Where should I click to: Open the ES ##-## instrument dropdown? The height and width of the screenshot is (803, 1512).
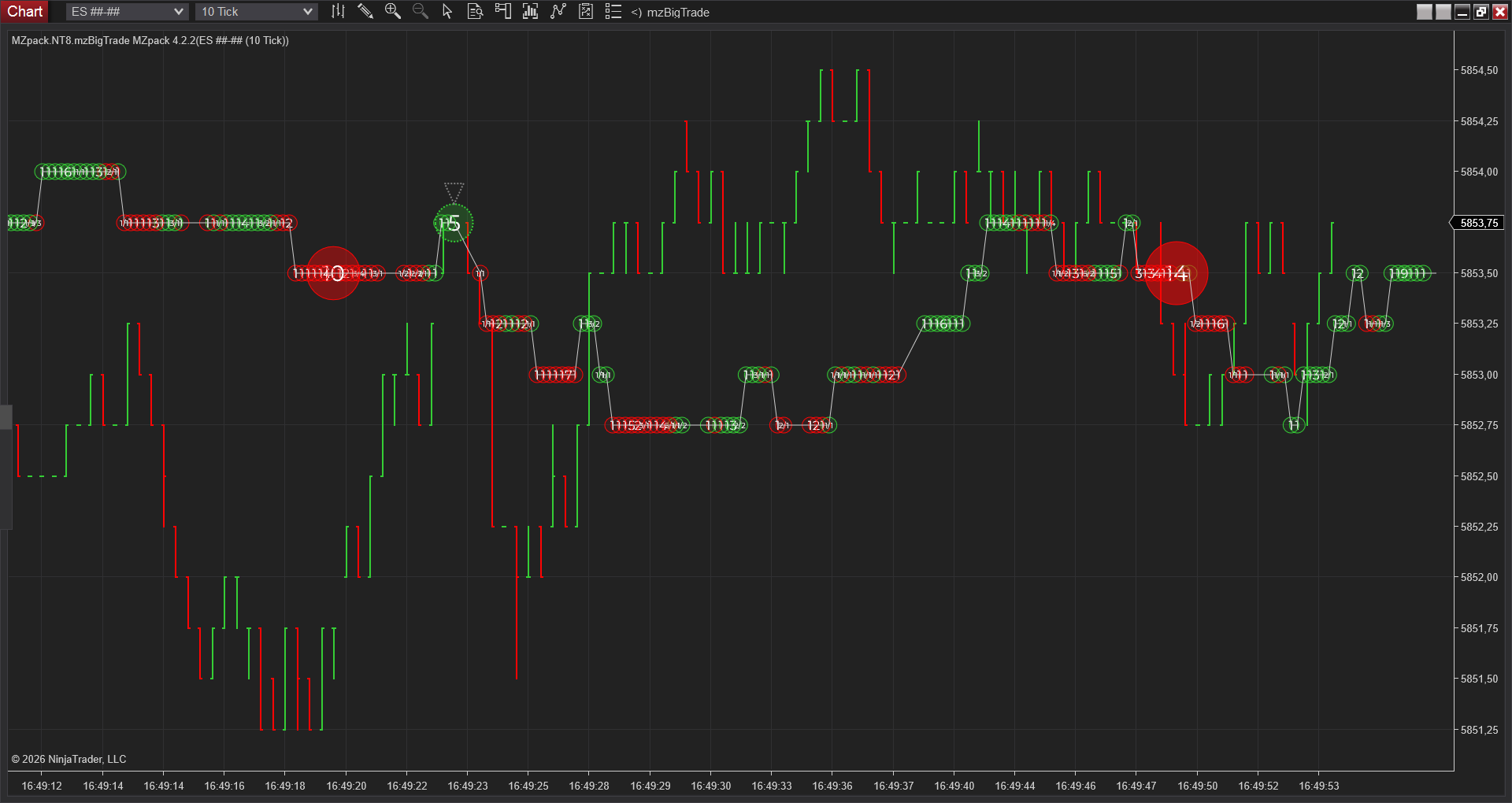coord(127,12)
